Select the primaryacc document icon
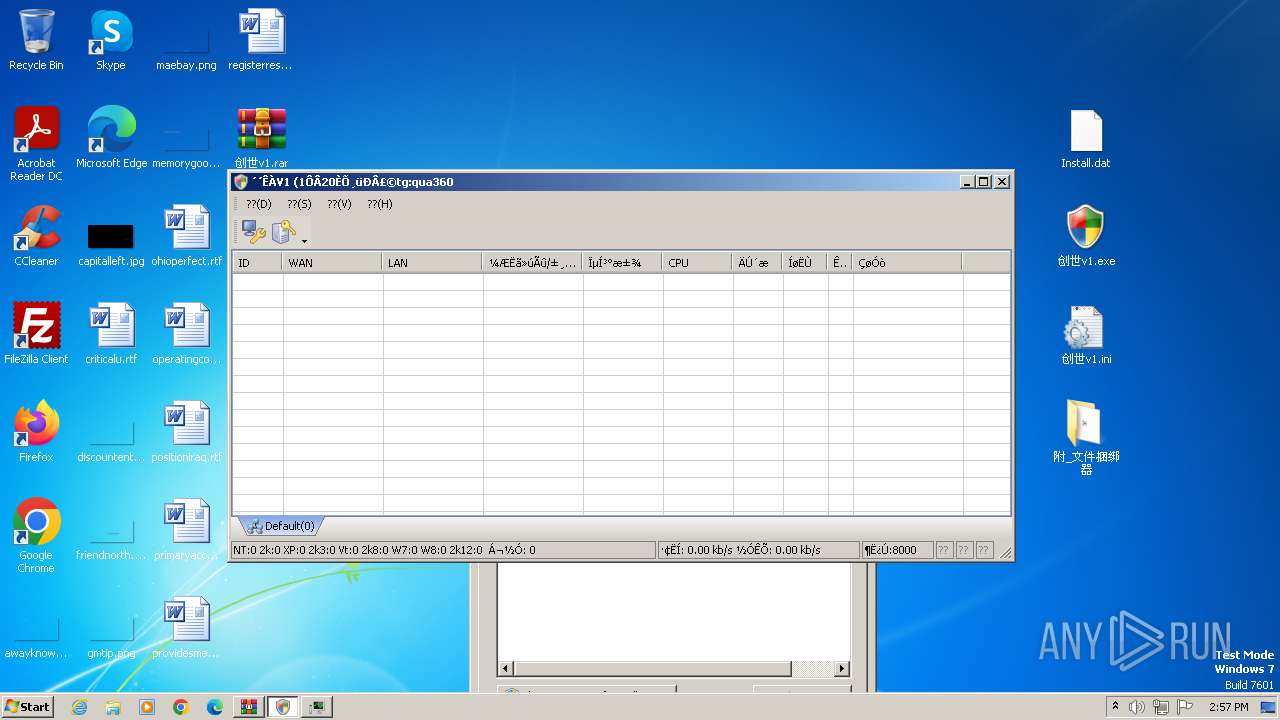The image size is (1280, 720). pos(186,531)
